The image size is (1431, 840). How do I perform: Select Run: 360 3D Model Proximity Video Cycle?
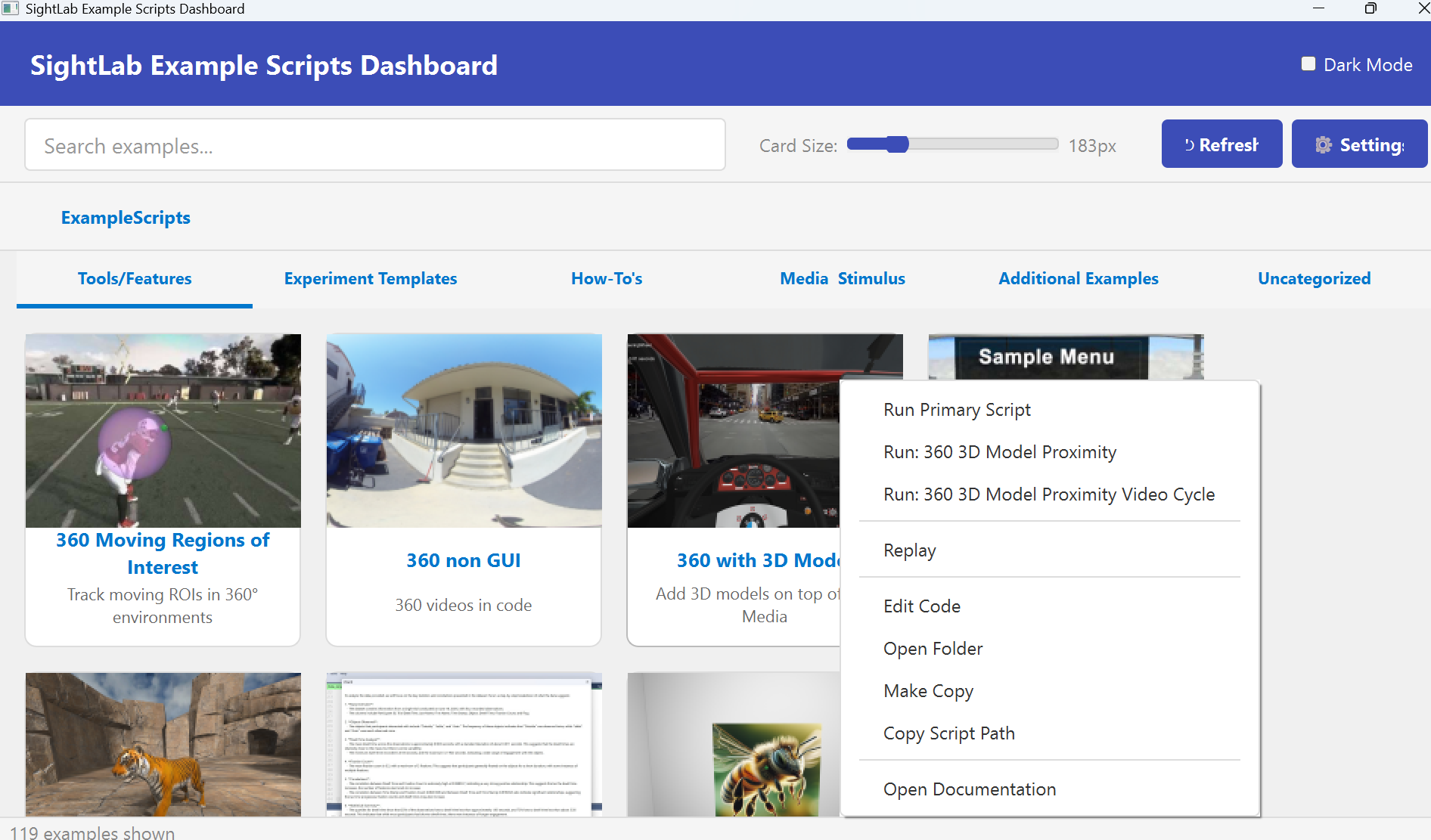tap(1048, 494)
